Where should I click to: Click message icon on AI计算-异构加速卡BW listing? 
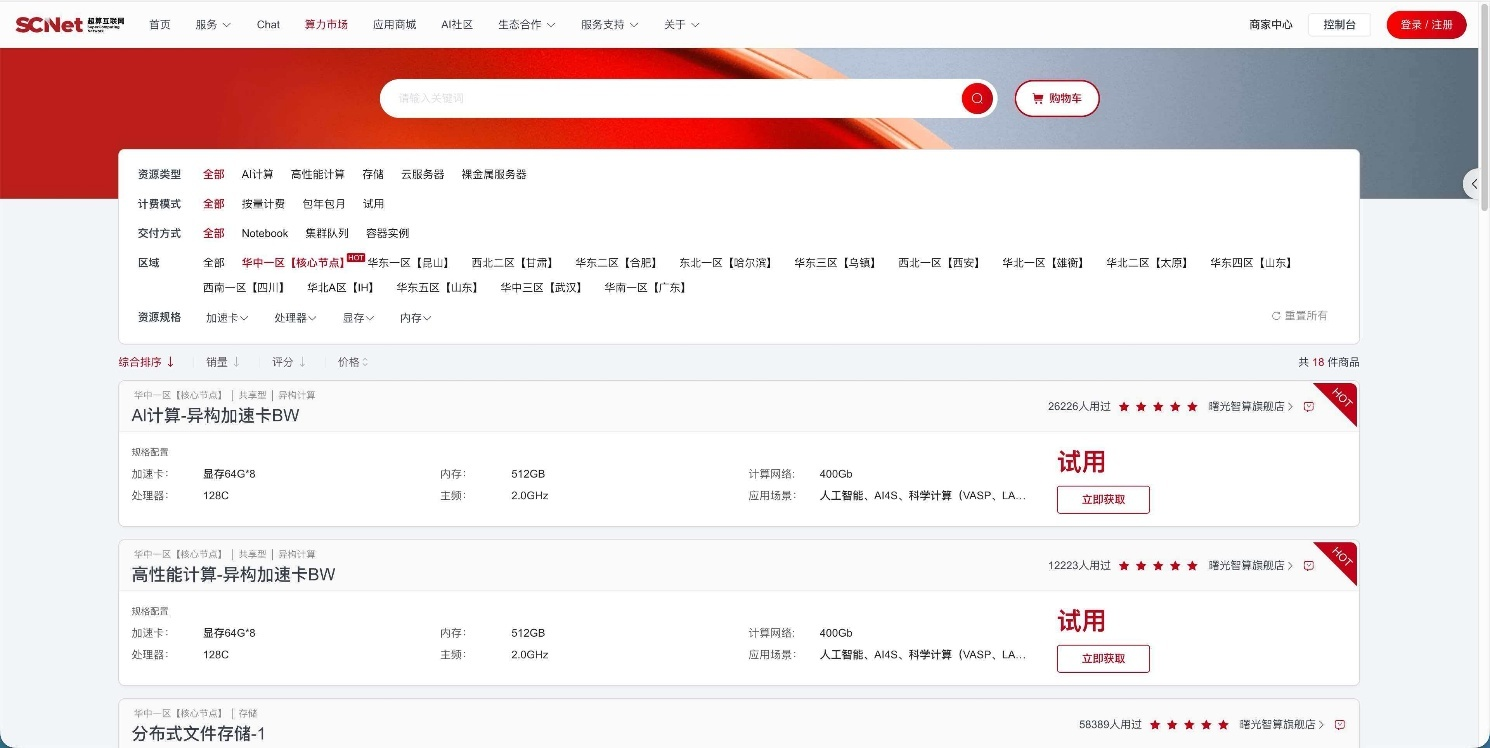coord(1309,407)
